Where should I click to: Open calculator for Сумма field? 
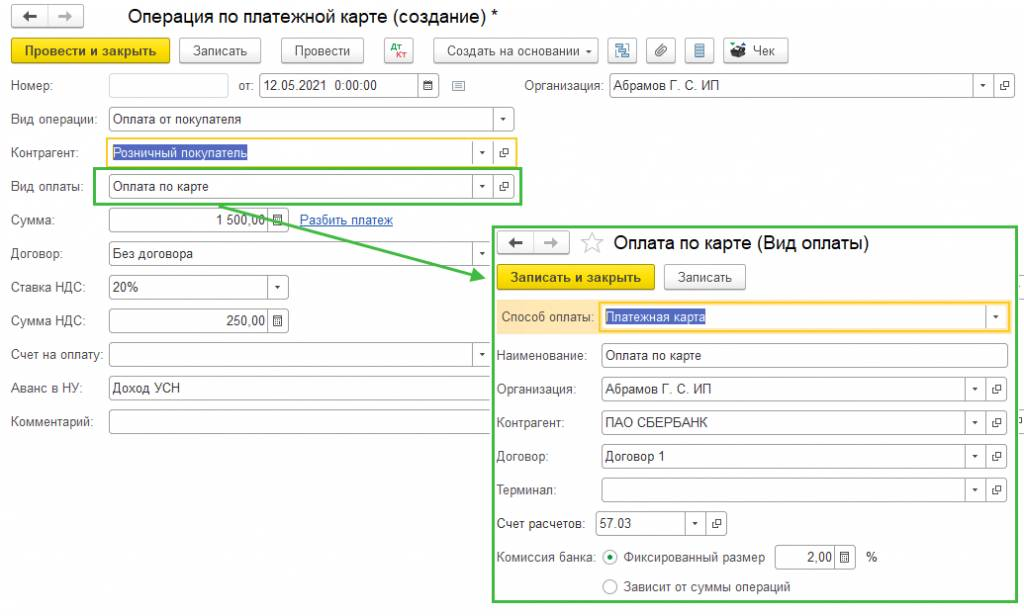coord(278,220)
